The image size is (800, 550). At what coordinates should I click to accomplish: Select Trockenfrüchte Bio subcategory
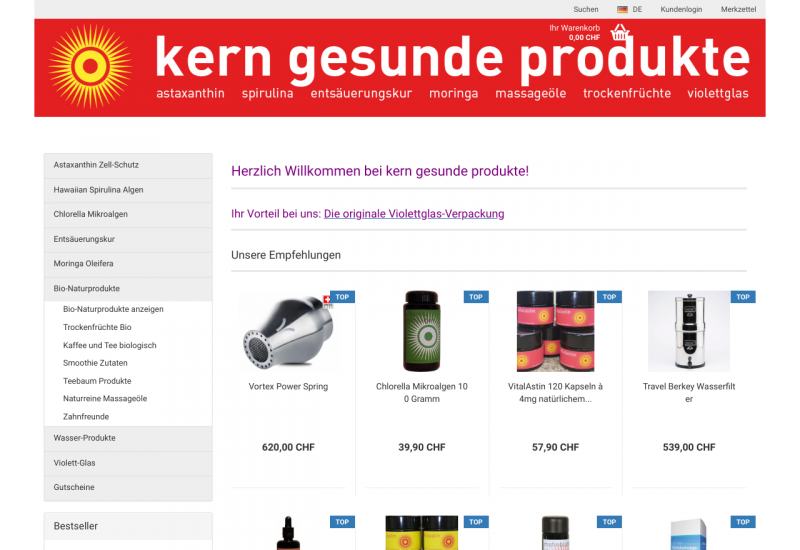pyautogui.click(x=97, y=327)
